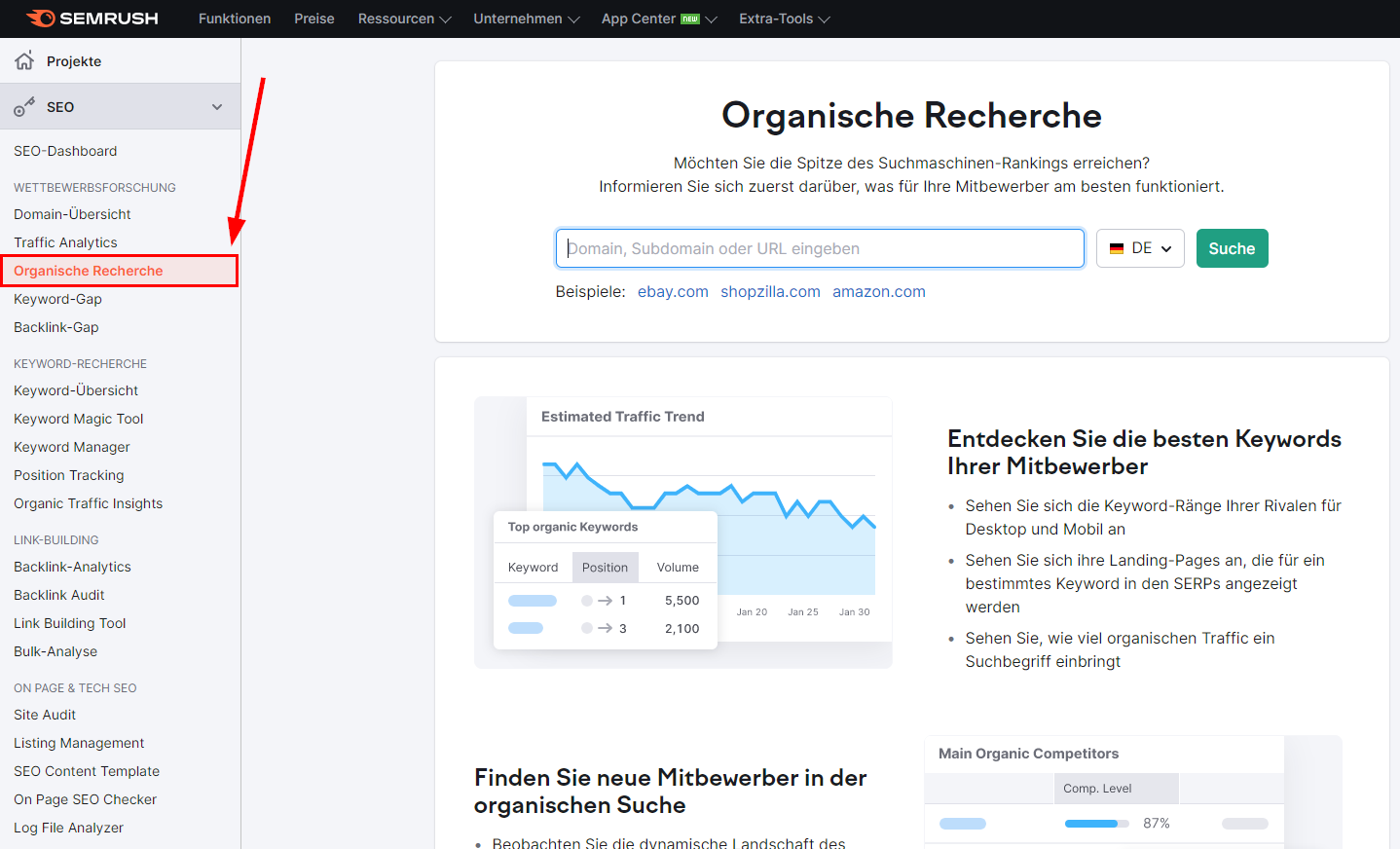Click Position column in Top organic Keywords
This screenshot has height=849, width=1400.
[605, 567]
